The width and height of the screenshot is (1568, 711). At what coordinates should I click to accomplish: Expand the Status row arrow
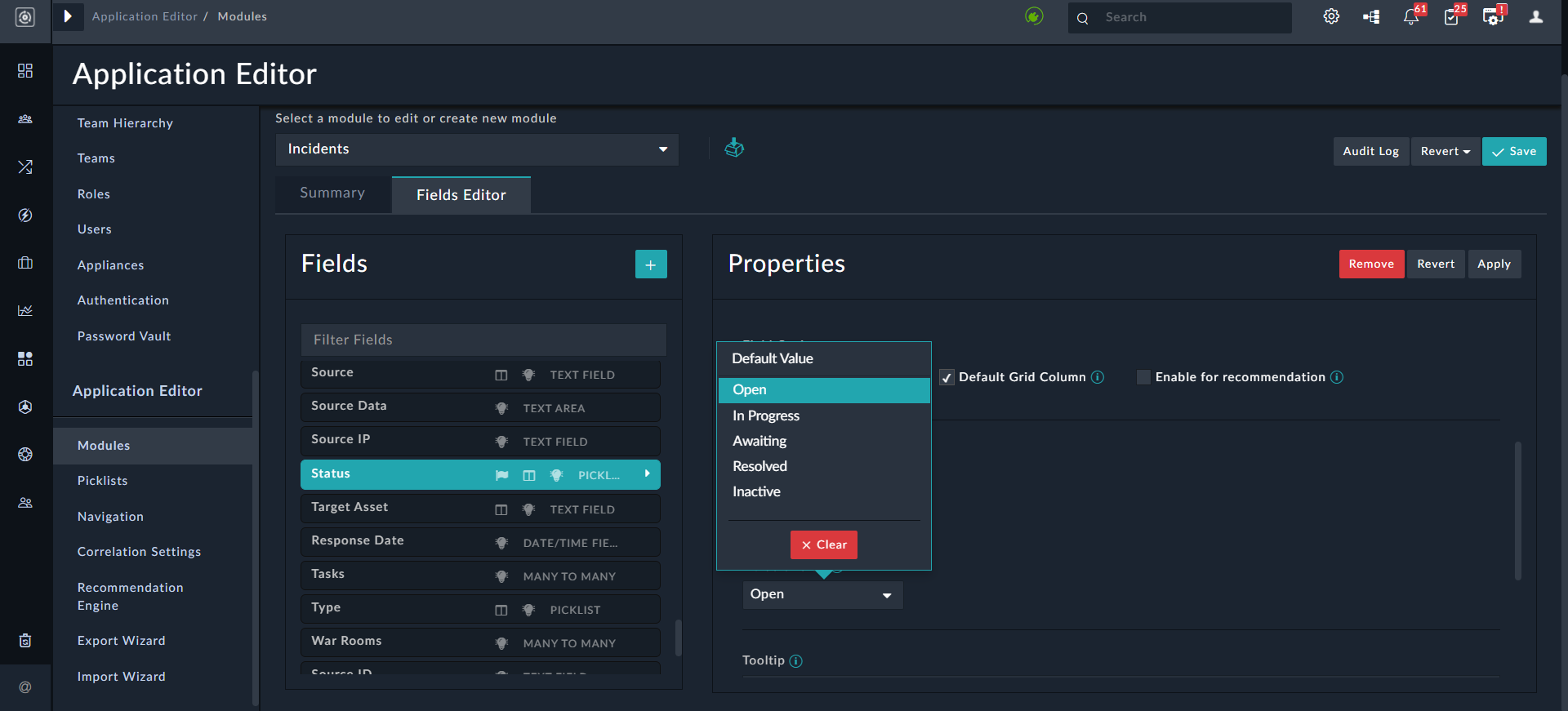point(647,473)
